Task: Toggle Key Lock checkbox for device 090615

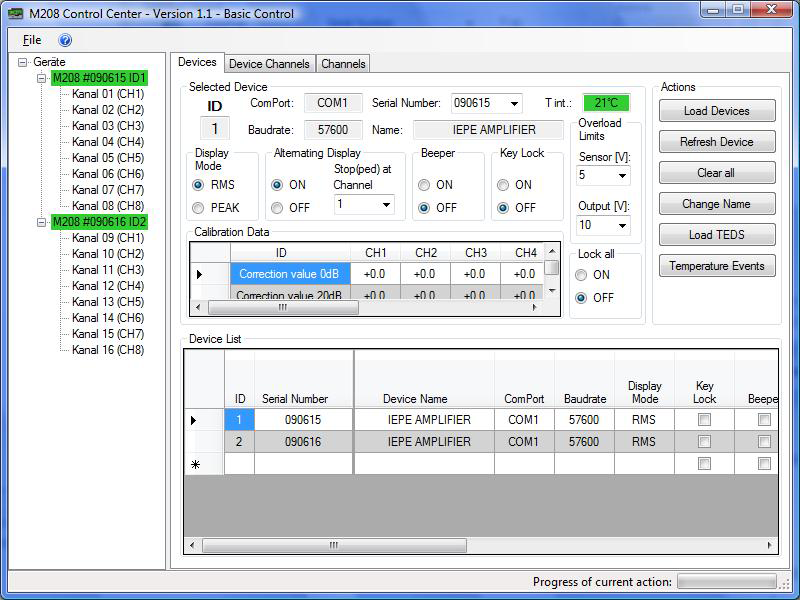Action: click(704, 420)
